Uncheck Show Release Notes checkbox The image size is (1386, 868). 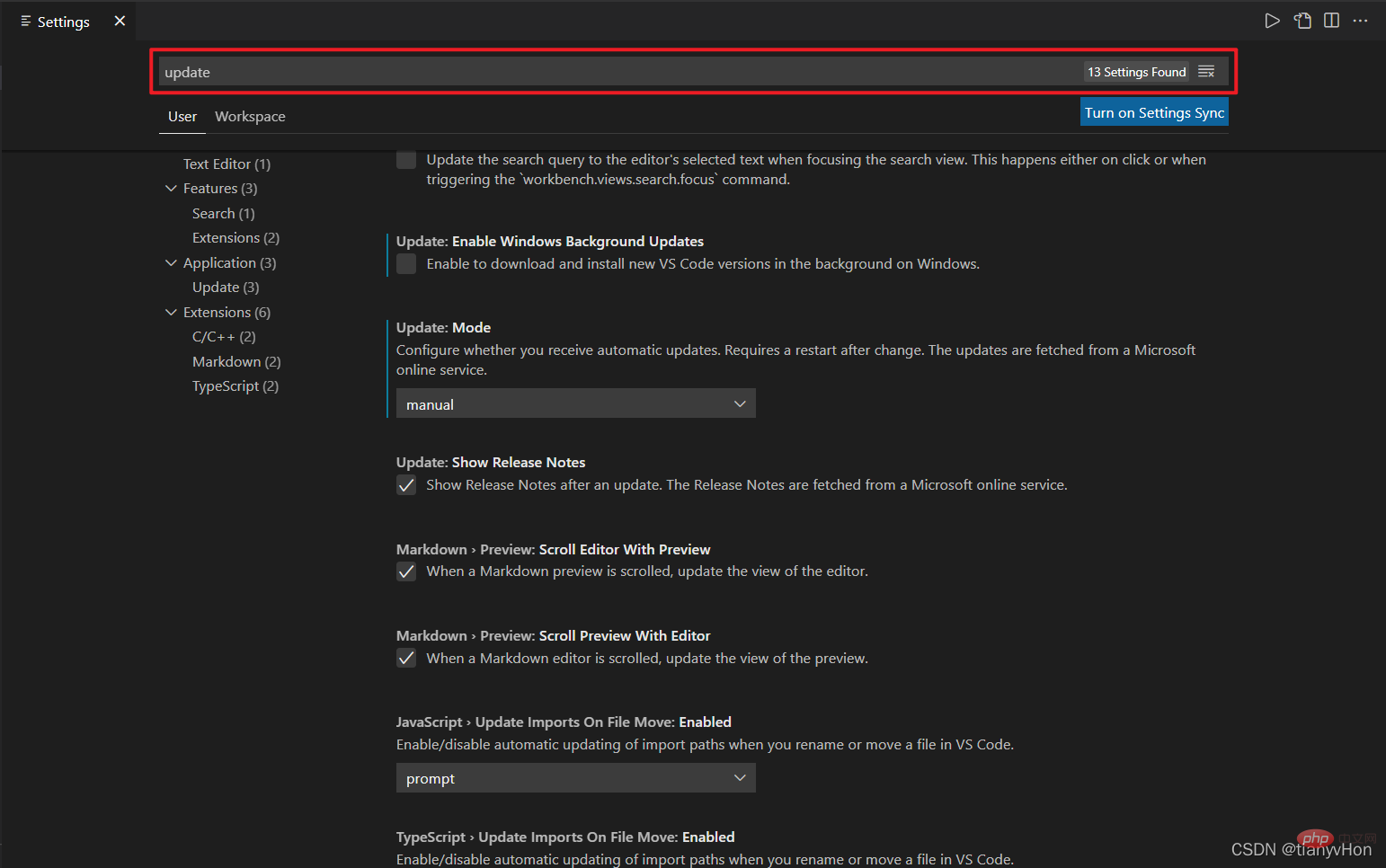406,485
